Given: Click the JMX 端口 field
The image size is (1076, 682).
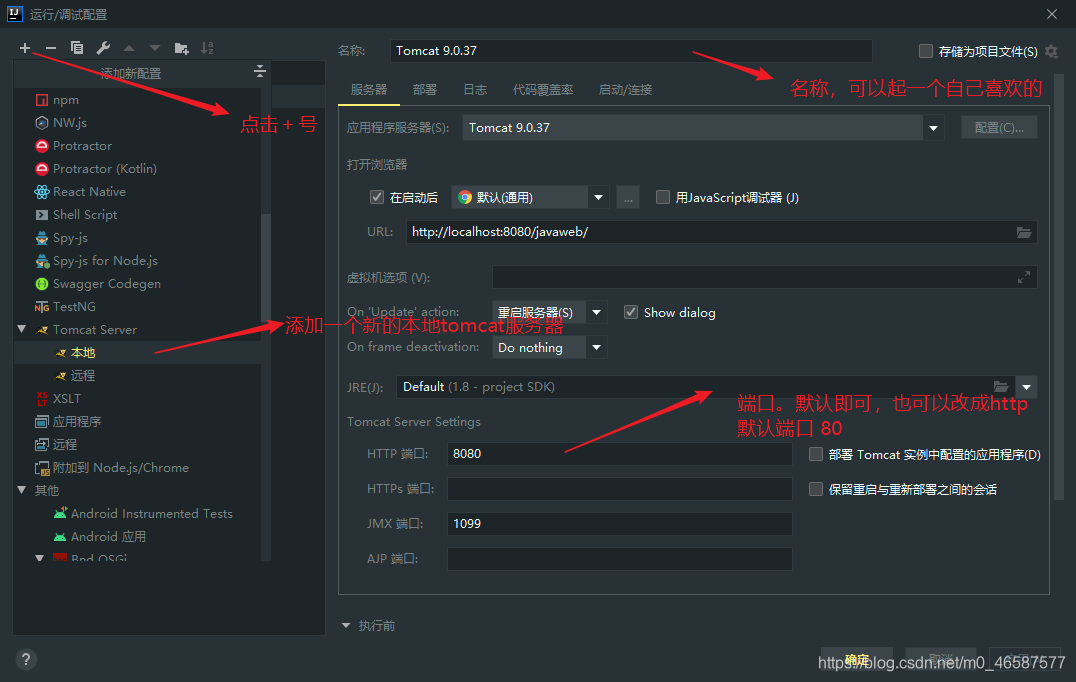Looking at the screenshot, I should [620, 524].
